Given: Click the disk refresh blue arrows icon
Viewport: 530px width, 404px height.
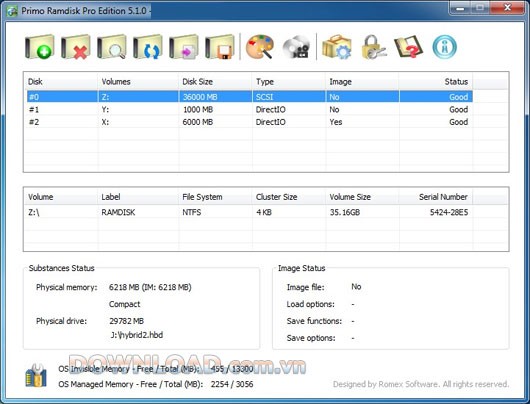Looking at the screenshot, I should click(x=148, y=47).
